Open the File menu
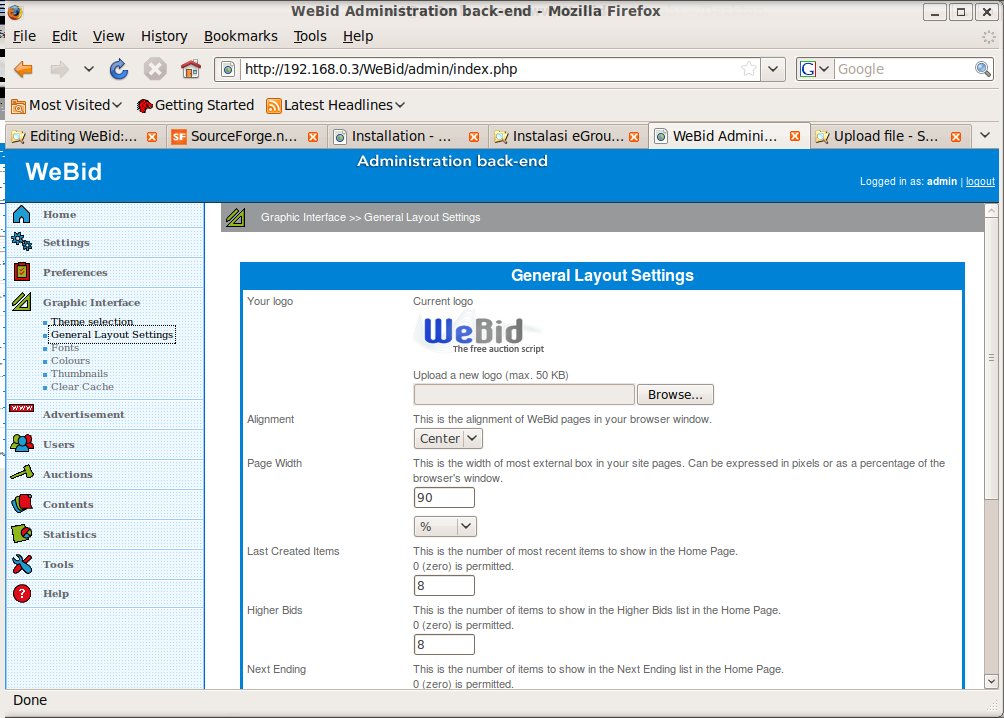 (x=24, y=36)
